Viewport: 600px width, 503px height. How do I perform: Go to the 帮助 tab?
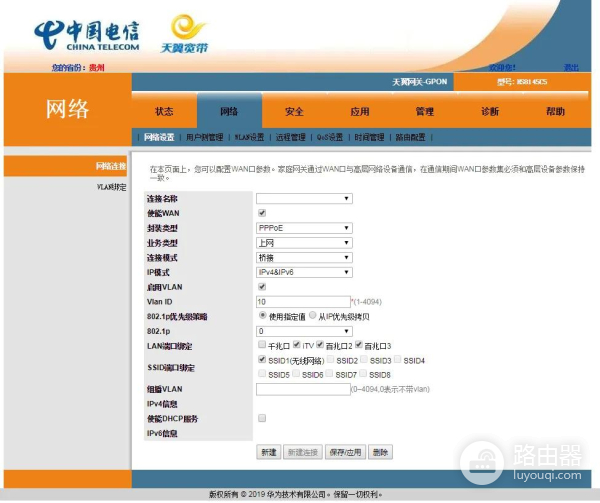[555, 112]
